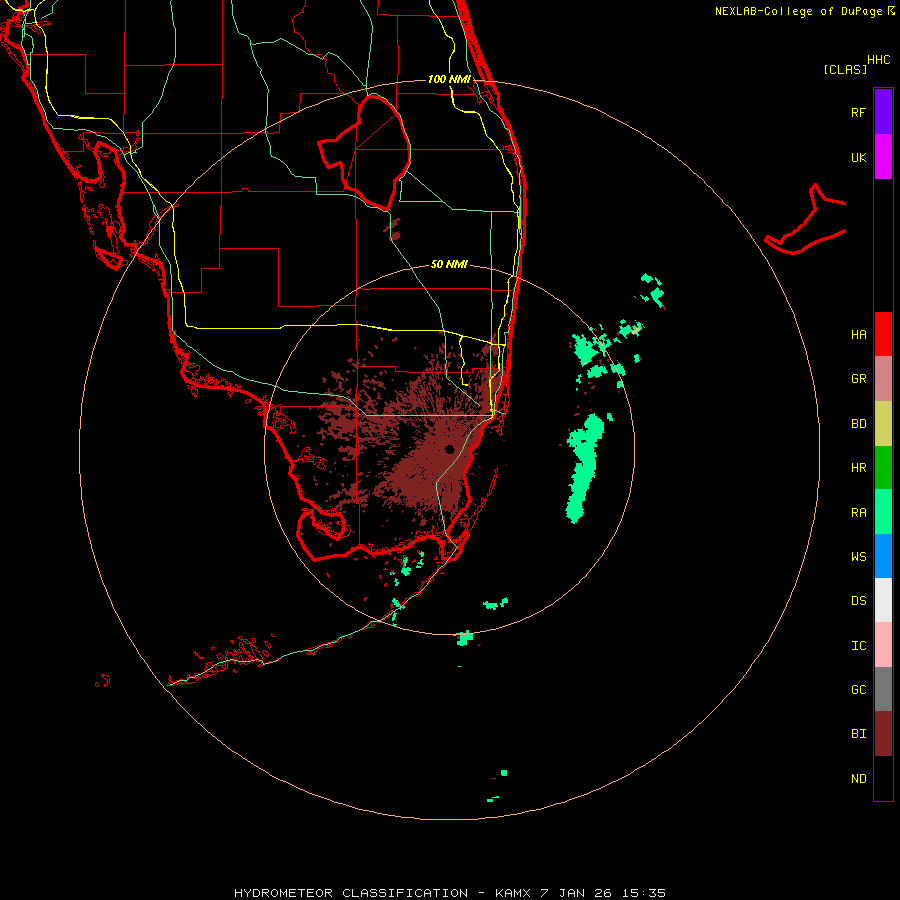Click the RF legend label
This screenshot has height=900, width=900.
[858, 112]
